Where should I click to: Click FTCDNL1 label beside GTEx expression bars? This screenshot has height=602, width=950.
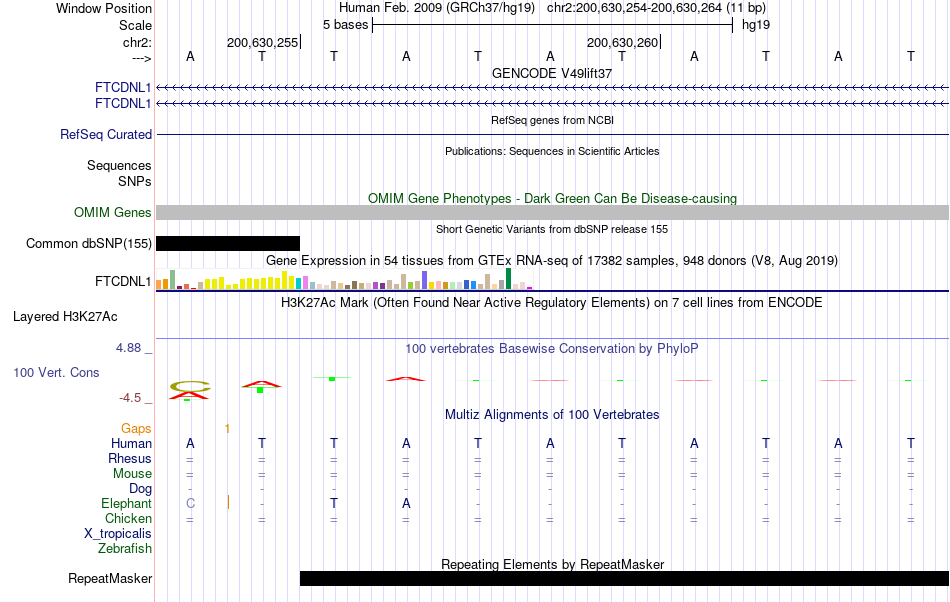[x=123, y=282]
